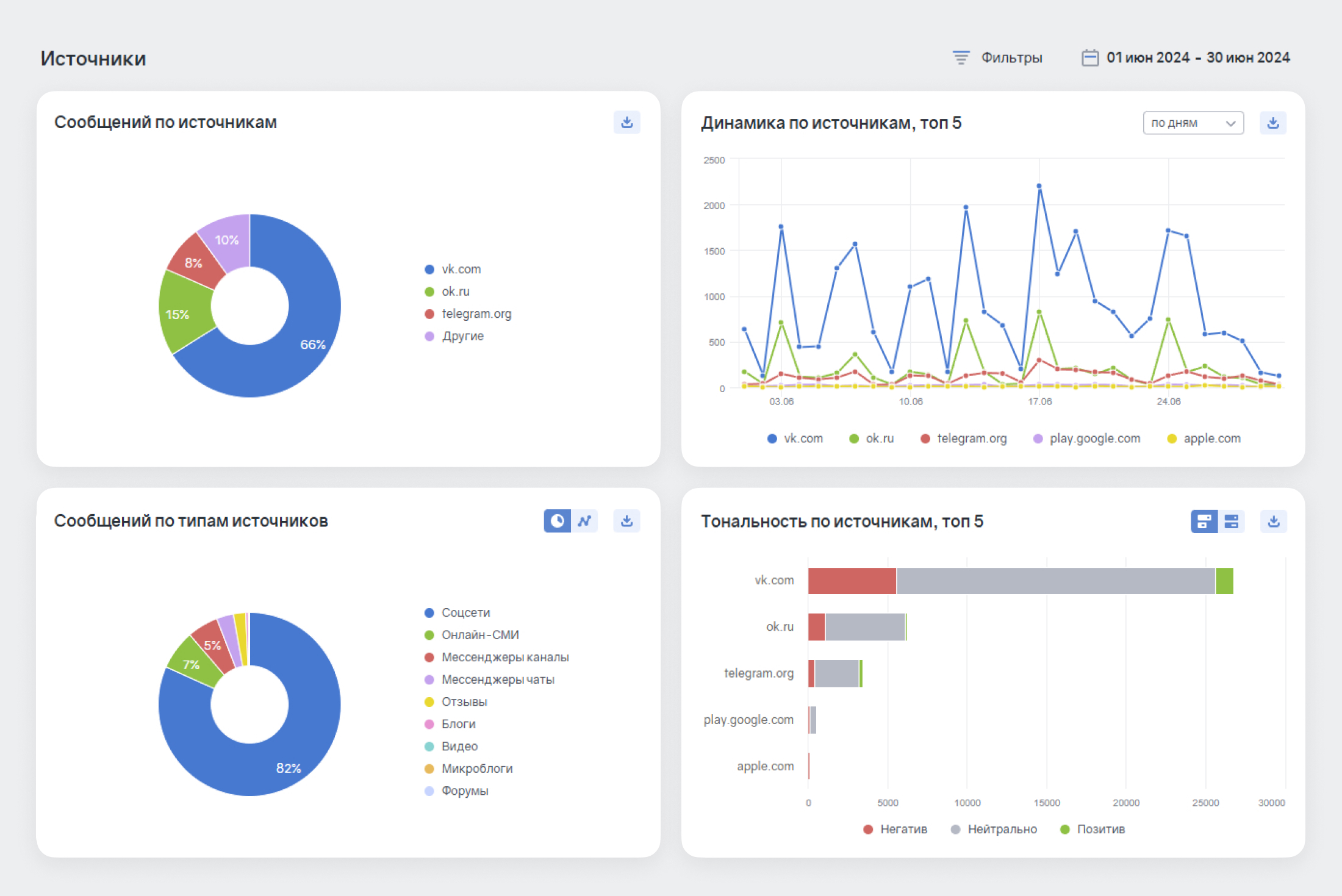Toggle vk.com series in dynamics legend
This screenshot has width=1342, height=896.
click(x=795, y=439)
